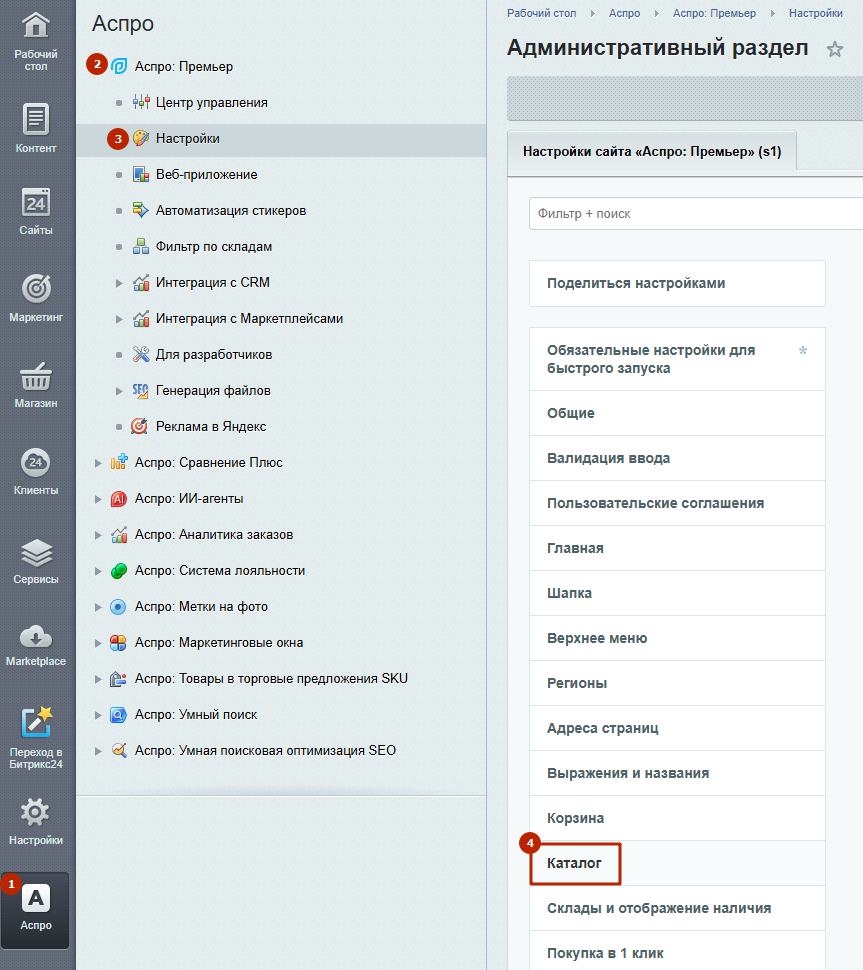Click the Автоматизация стикеров icon

coord(141,210)
